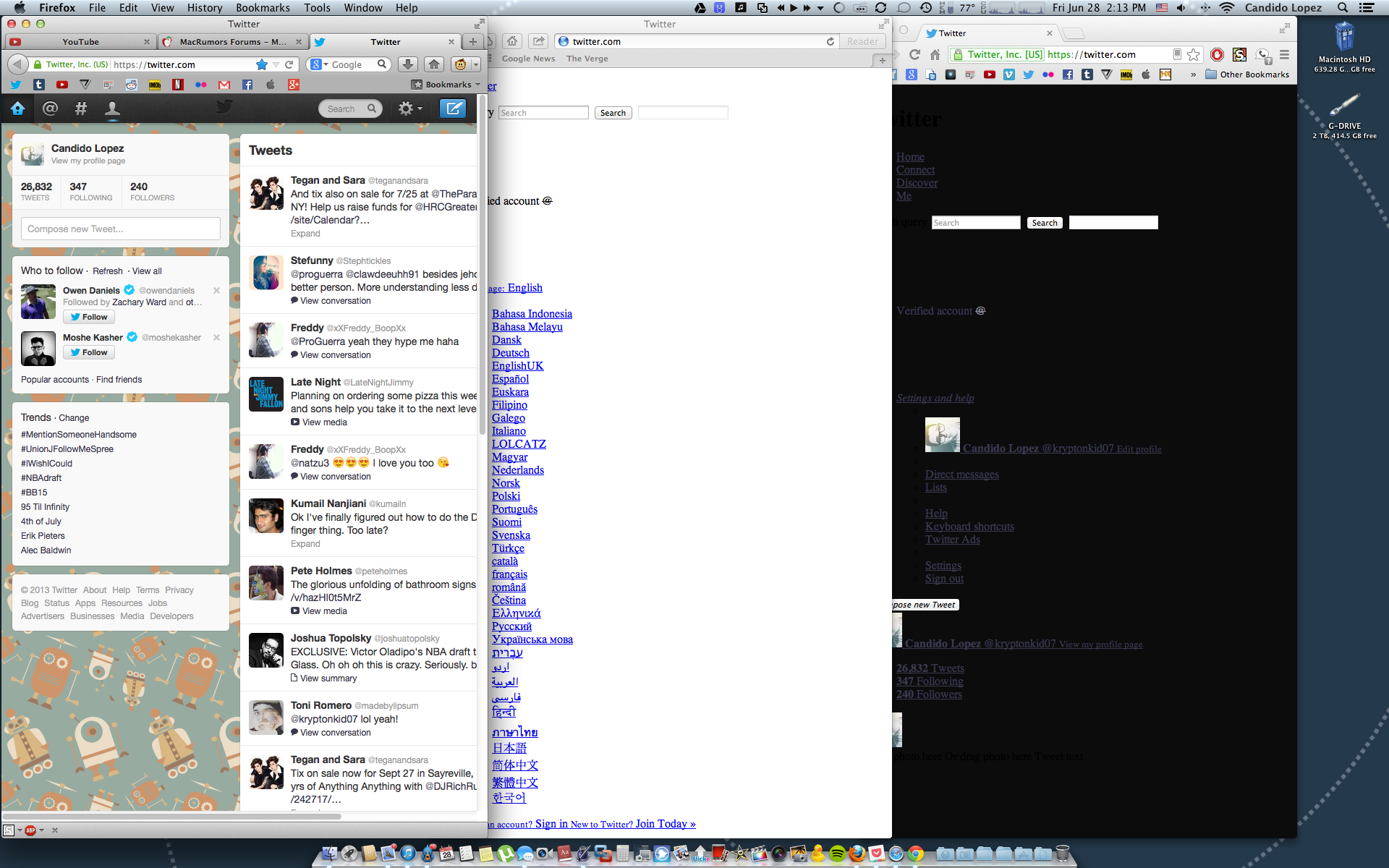Follow Moshe Kasher
The width and height of the screenshot is (1389, 868).
(x=89, y=352)
